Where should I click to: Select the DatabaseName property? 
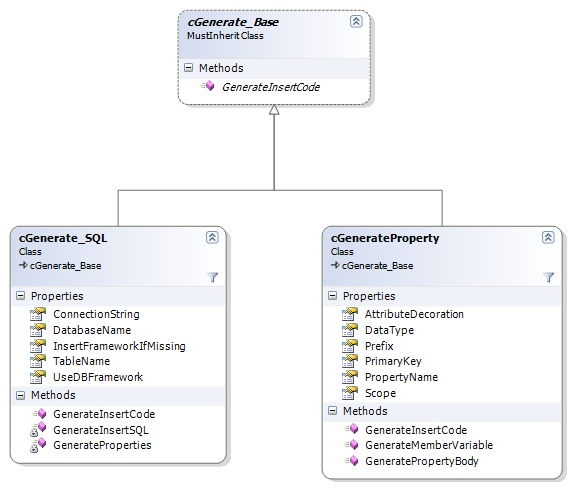pyautogui.click(x=92, y=330)
